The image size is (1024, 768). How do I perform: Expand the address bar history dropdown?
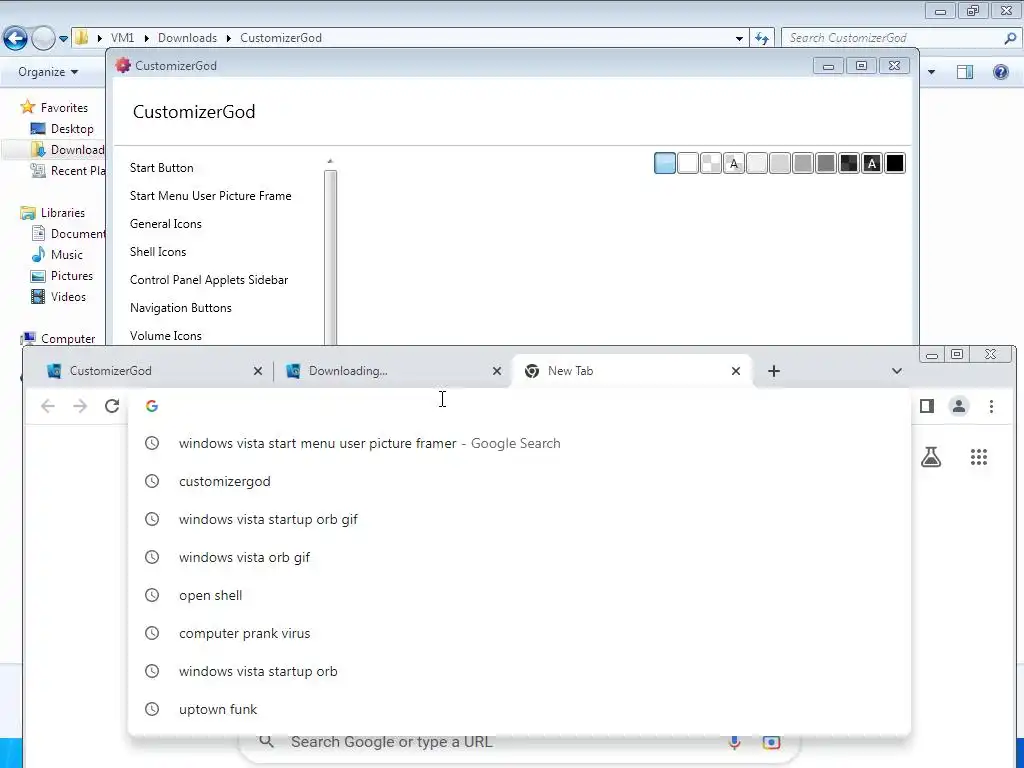[739, 39]
